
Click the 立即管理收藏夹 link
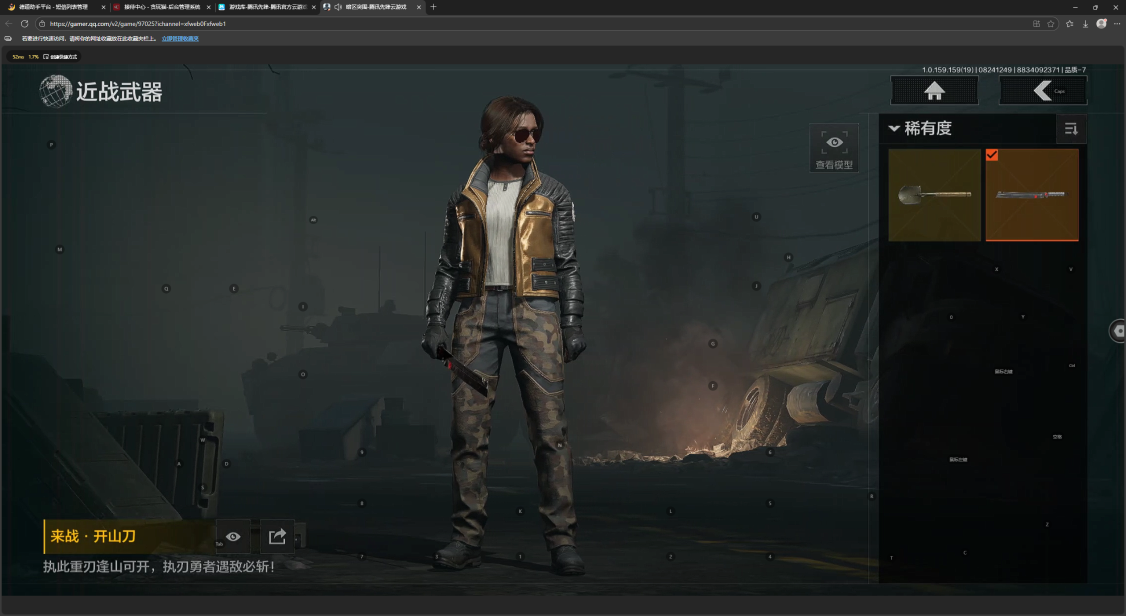[180, 39]
